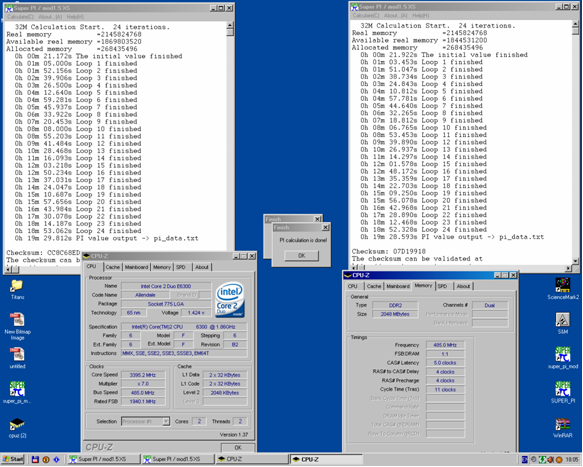Click 'Loop 24 finished' line in the left Super PI window
583x467 pixels.
(x=78, y=231)
